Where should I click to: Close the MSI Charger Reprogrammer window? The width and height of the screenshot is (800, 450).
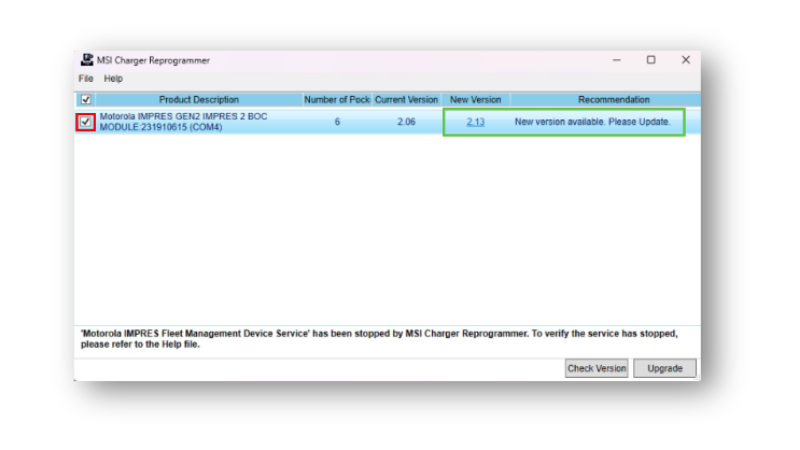[685, 60]
